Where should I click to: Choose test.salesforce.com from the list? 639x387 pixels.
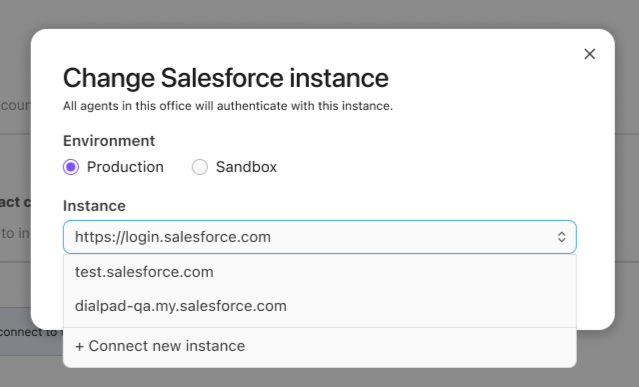click(x=320, y=272)
